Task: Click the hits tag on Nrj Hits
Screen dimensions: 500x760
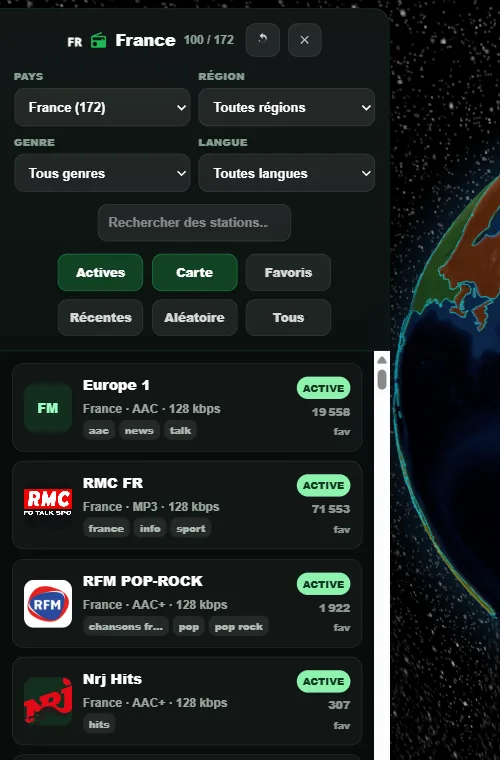Action: (x=99, y=724)
